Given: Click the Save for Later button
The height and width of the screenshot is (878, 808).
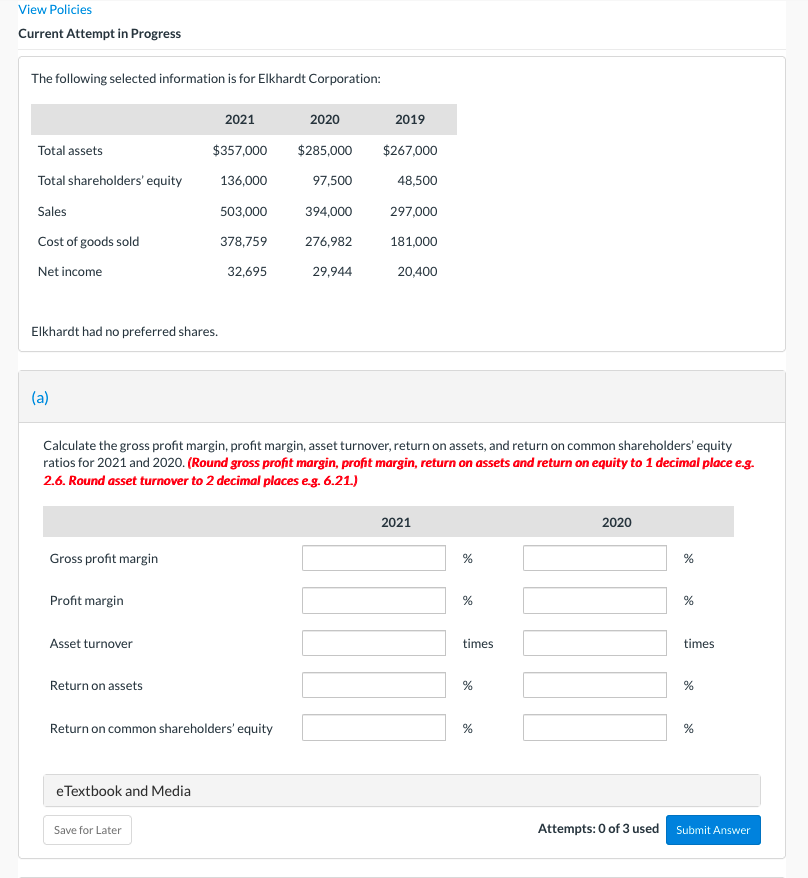Looking at the screenshot, I should tap(87, 829).
